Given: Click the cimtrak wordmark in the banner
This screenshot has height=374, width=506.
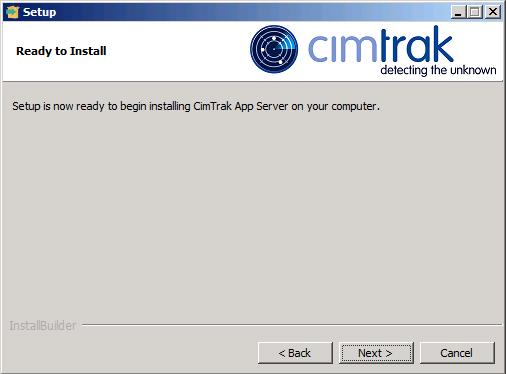Looking at the screenshot, I should point(381,45).
